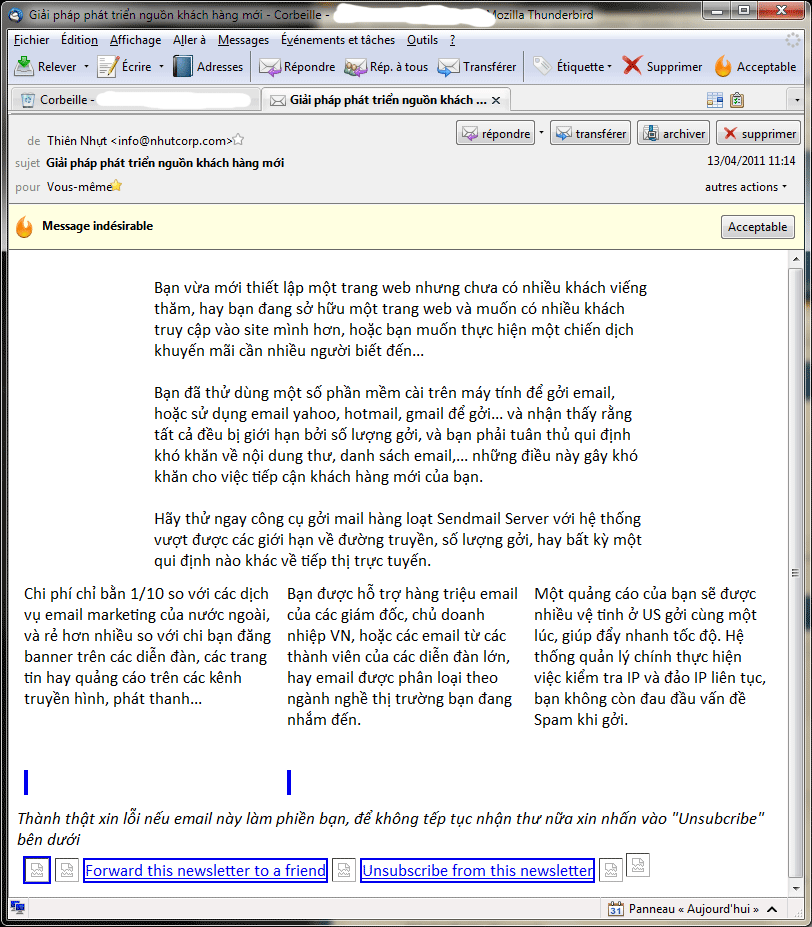Click the italic line starting "Thành thật xin lỗi"
This screenshot has width=812, height=927.
click(391, 829)
